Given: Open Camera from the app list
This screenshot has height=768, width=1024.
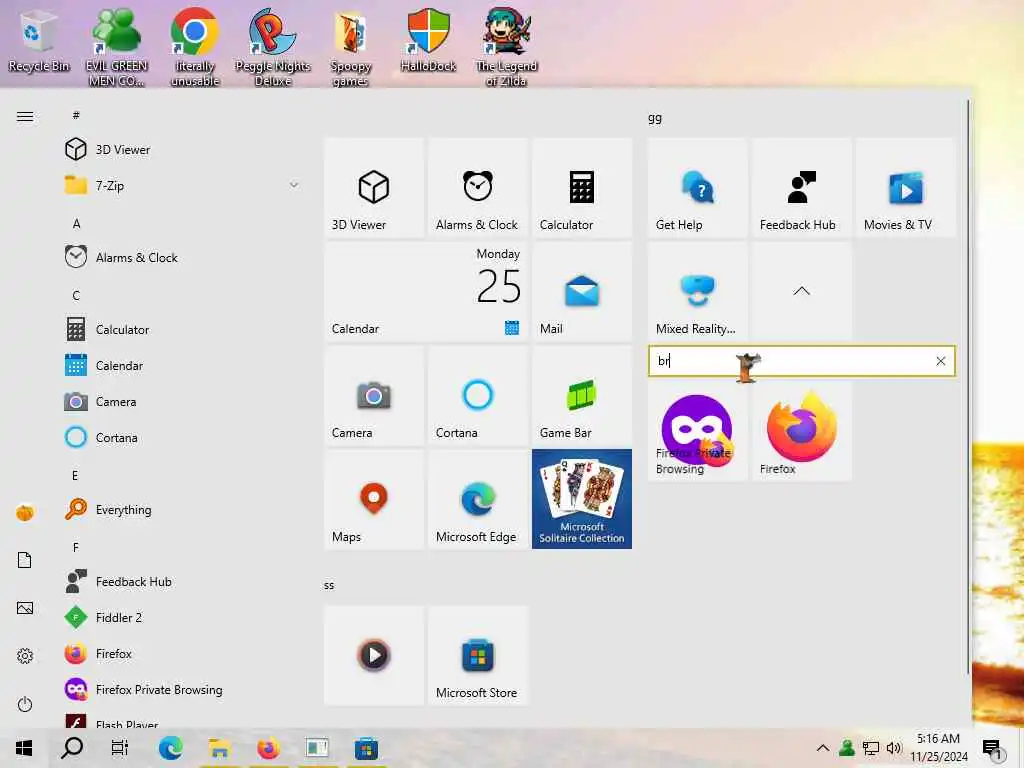Looking at the screenshot, I should click(182, 402).
